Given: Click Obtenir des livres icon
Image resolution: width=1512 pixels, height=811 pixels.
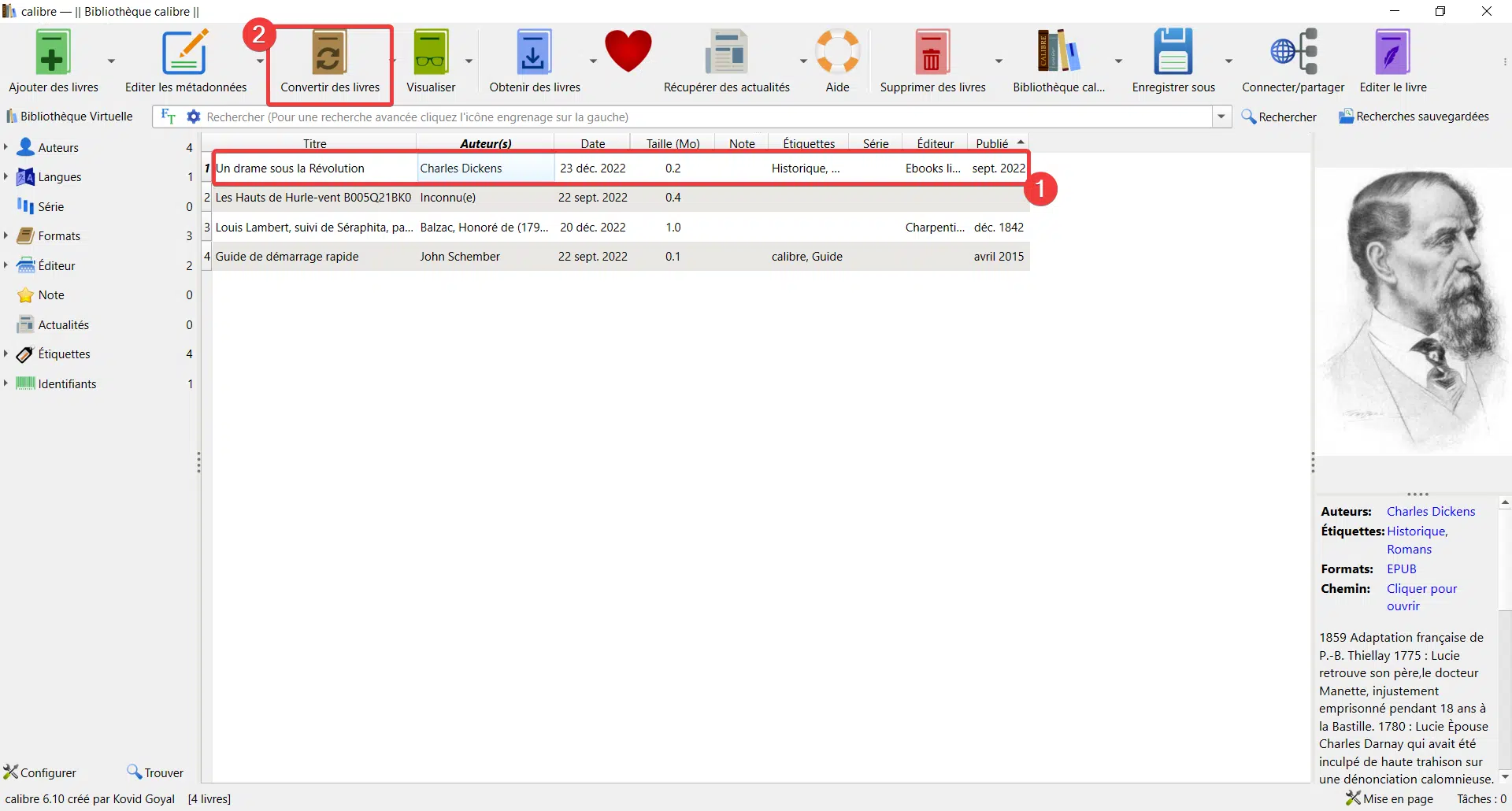Looking at the screenshot, I should 534,52.
